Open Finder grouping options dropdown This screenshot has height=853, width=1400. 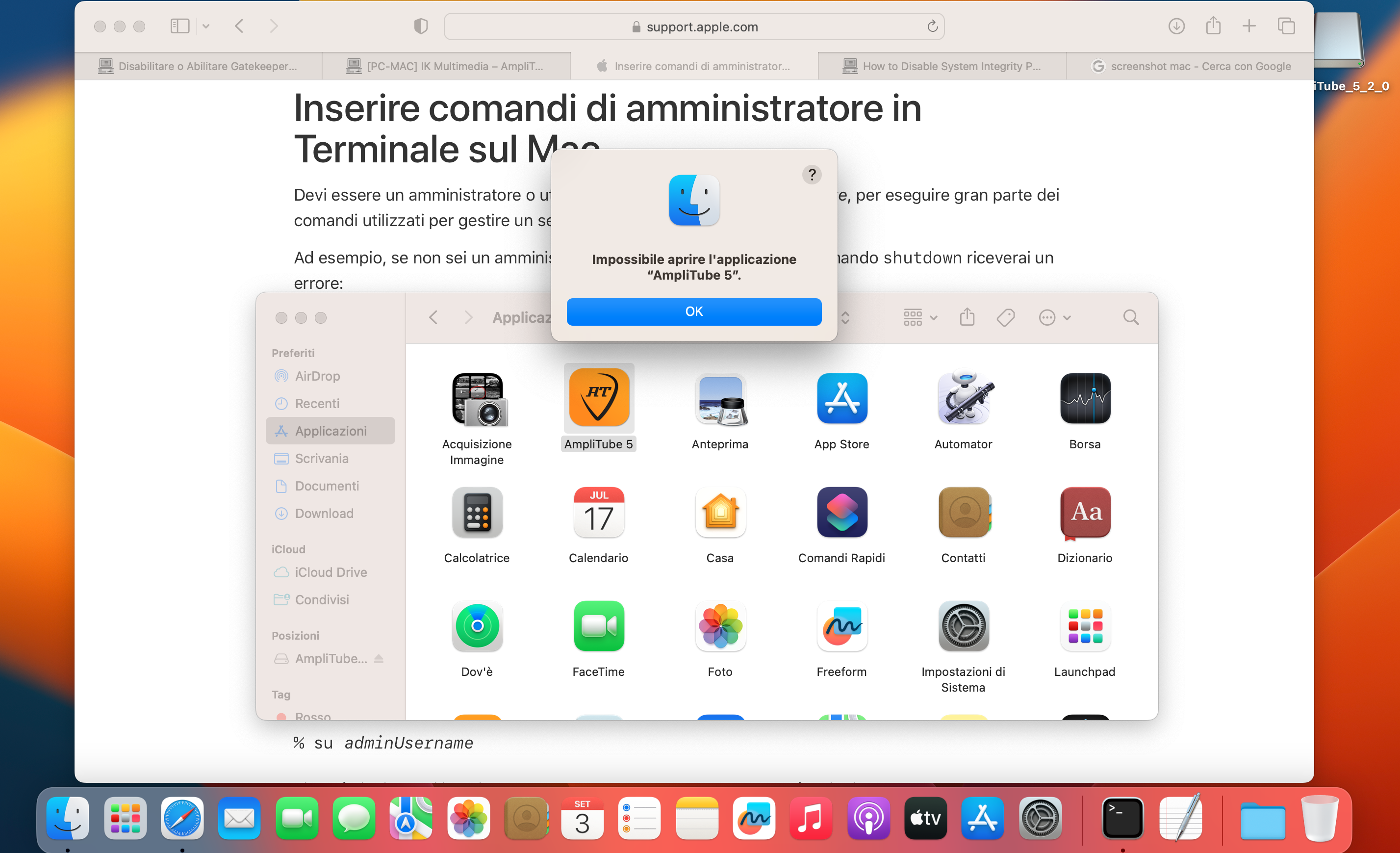(920, 317)
